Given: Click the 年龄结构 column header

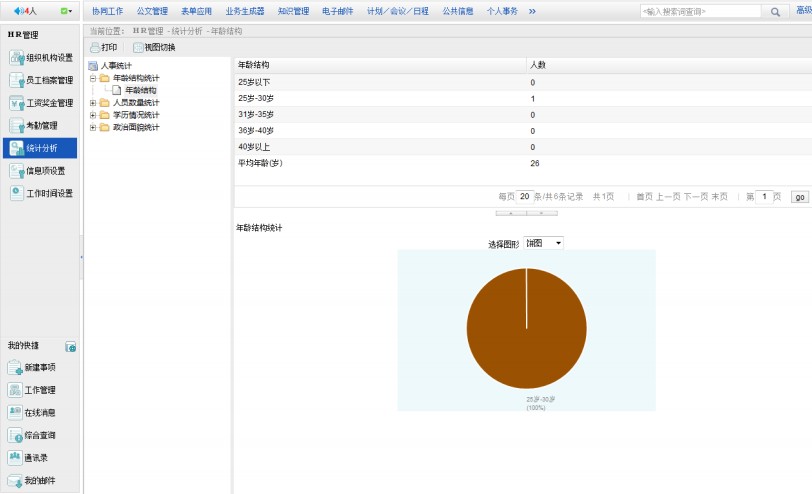Looking at the screenshot, I should 380,65.
